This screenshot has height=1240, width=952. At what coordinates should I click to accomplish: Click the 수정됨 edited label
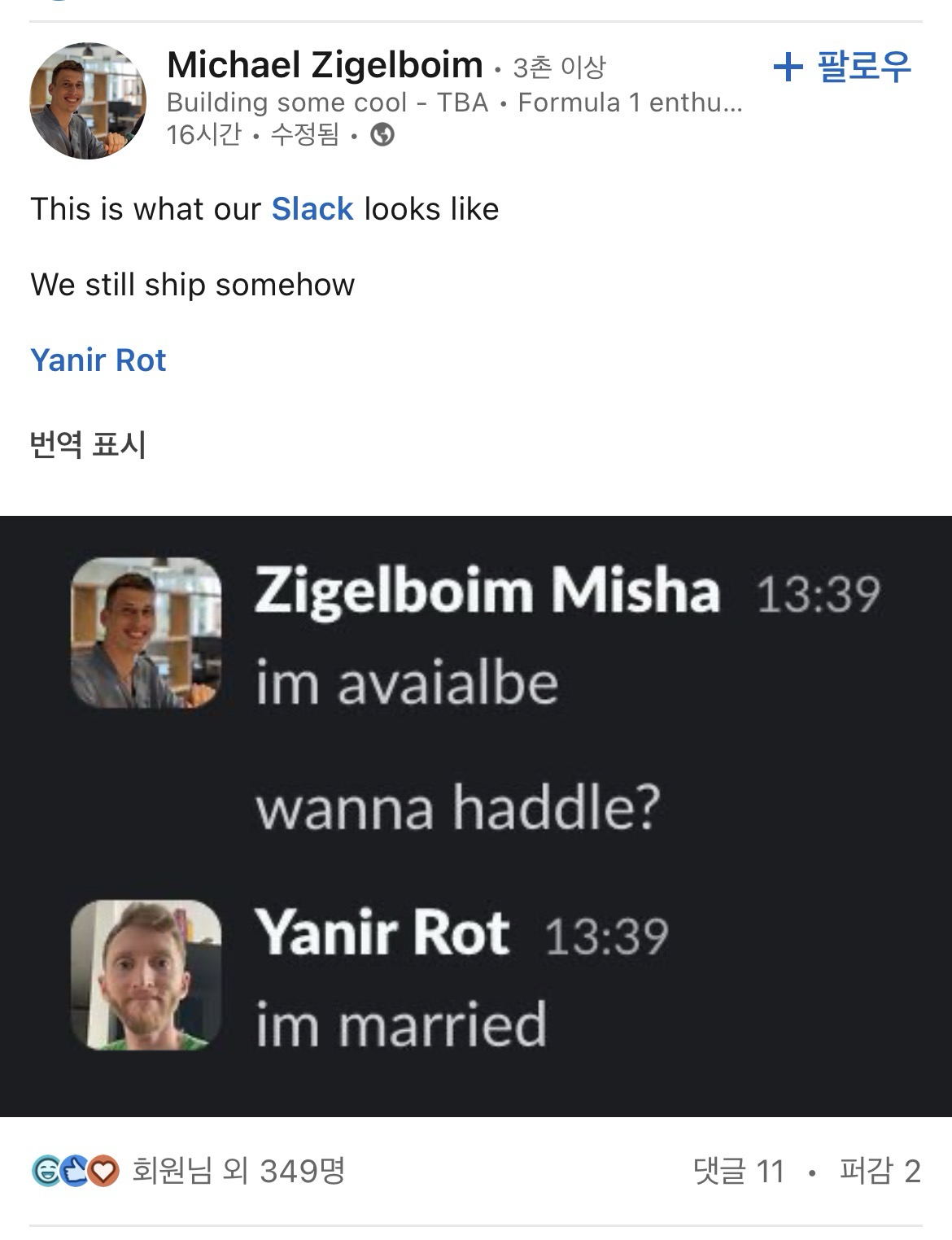pos(304,134)
